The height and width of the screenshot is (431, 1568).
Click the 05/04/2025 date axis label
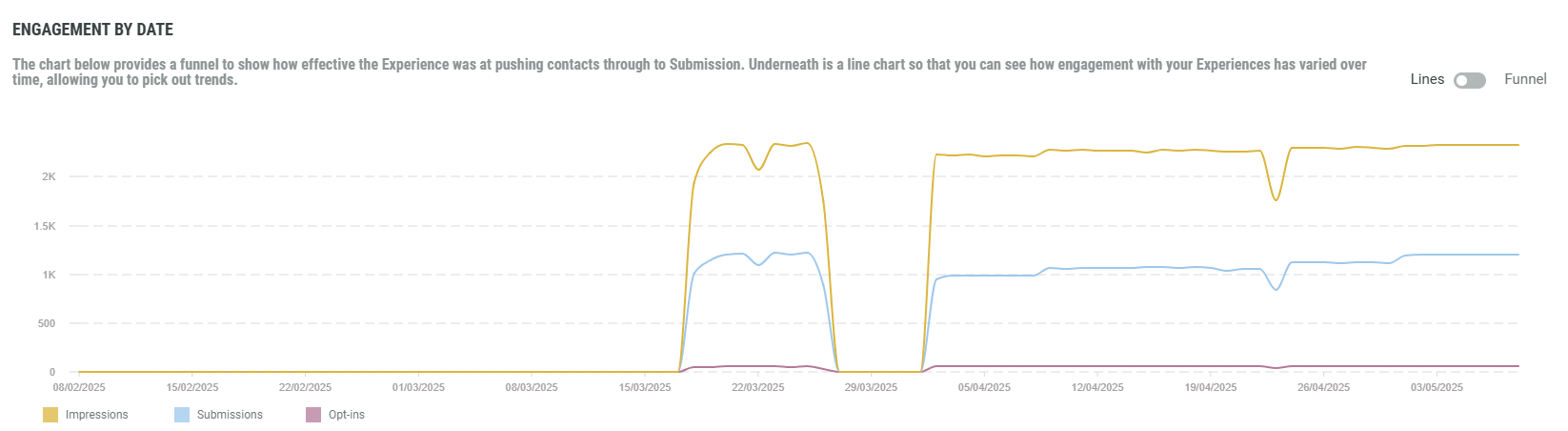(984, 388)
